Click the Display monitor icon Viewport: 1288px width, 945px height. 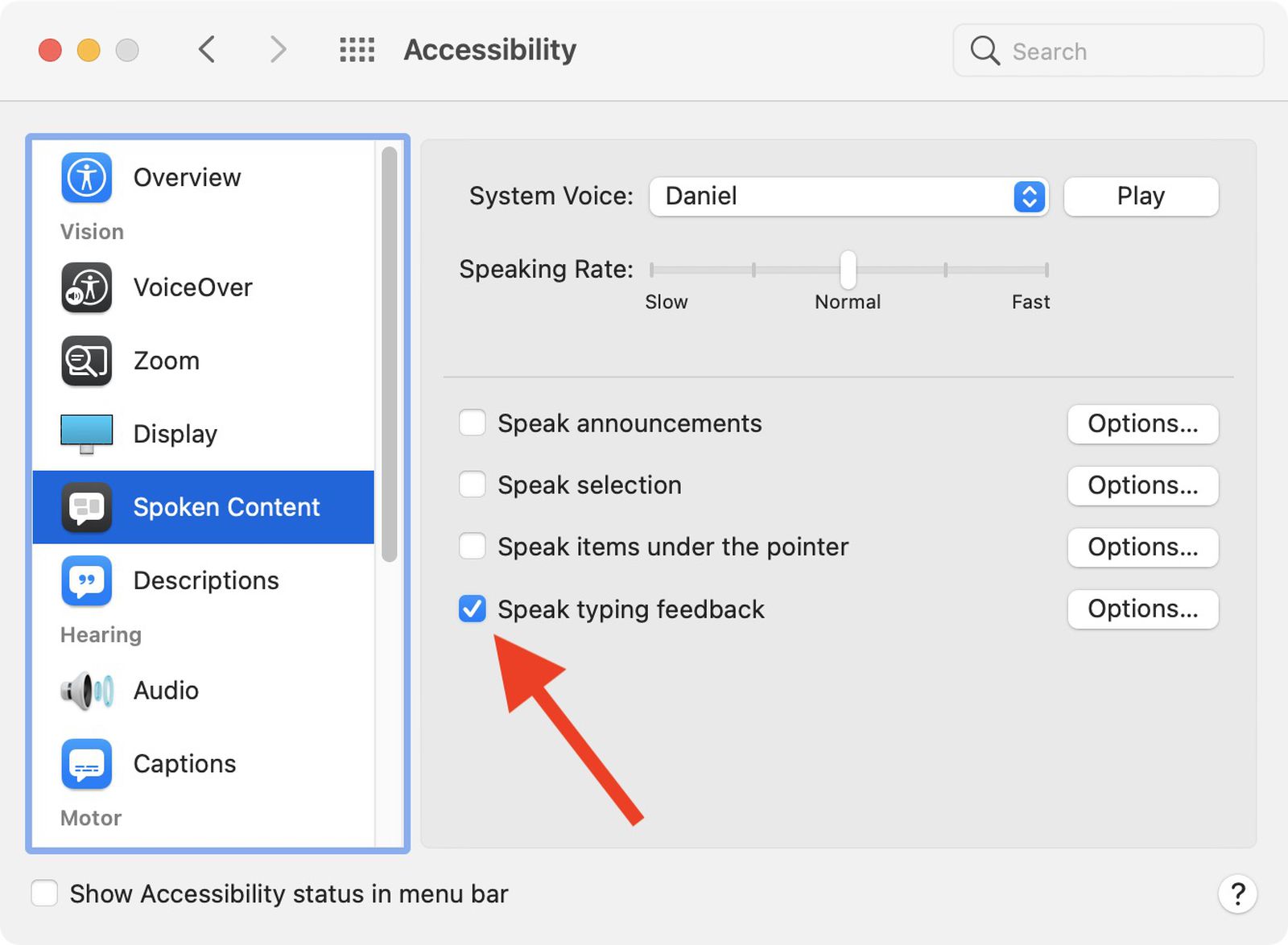pos(86,434)
